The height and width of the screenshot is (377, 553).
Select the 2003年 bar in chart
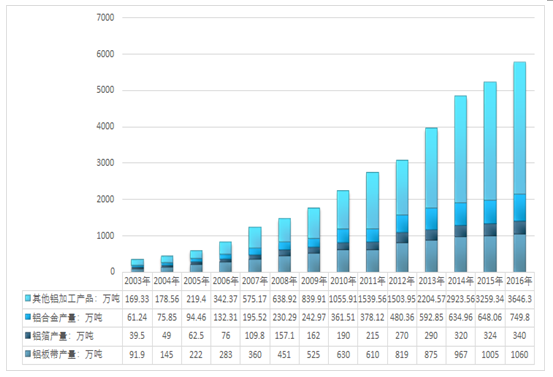pos(137,266)
